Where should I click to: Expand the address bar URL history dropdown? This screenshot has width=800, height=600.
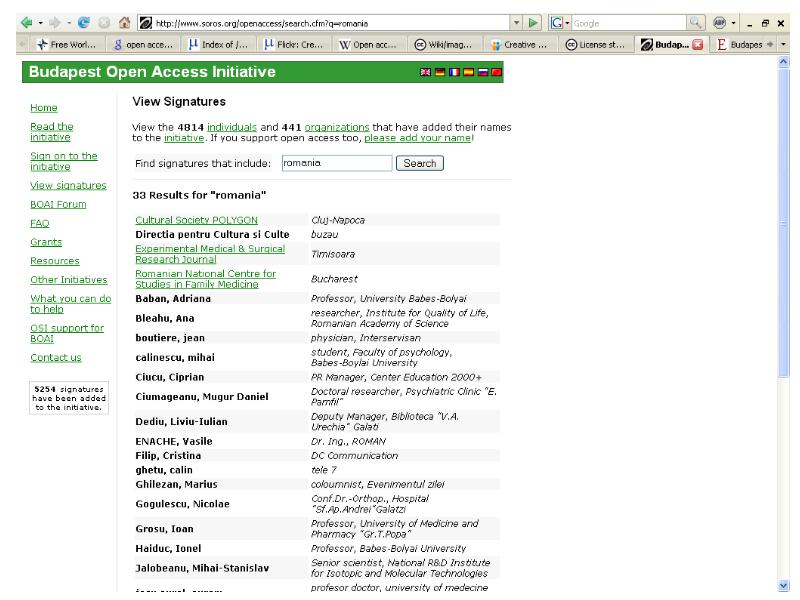517,23
